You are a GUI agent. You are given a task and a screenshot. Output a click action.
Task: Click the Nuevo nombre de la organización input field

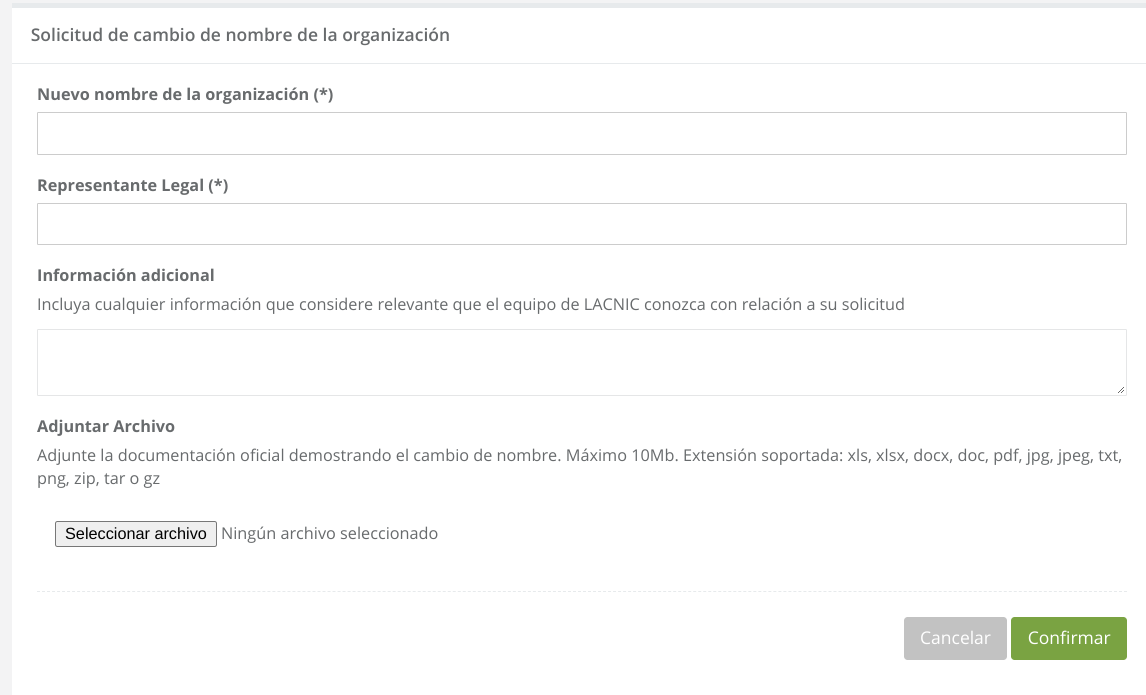(581, 133)
